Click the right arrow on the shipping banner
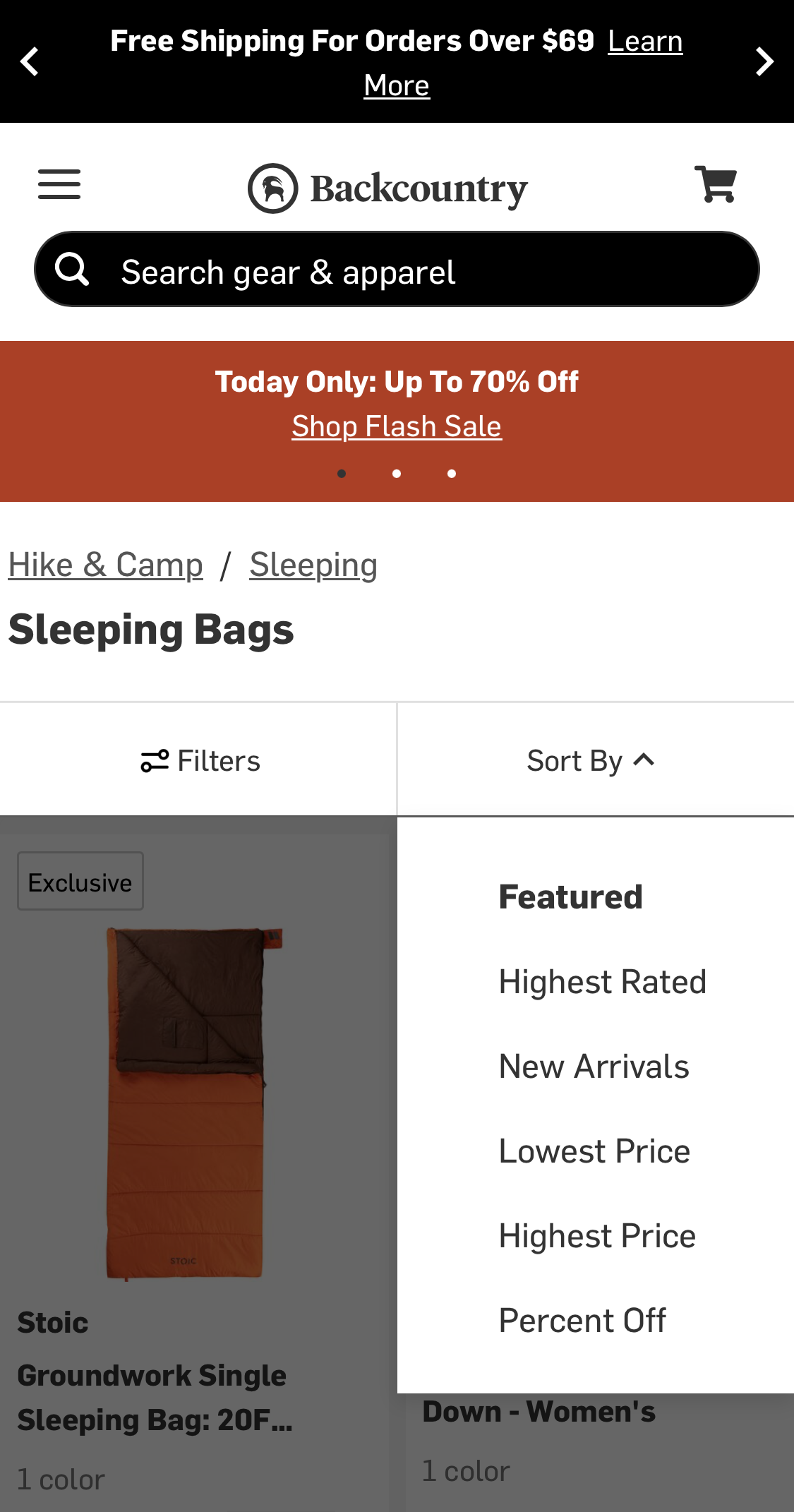Viewport: 794px width, 1512px height. [764, 61]
